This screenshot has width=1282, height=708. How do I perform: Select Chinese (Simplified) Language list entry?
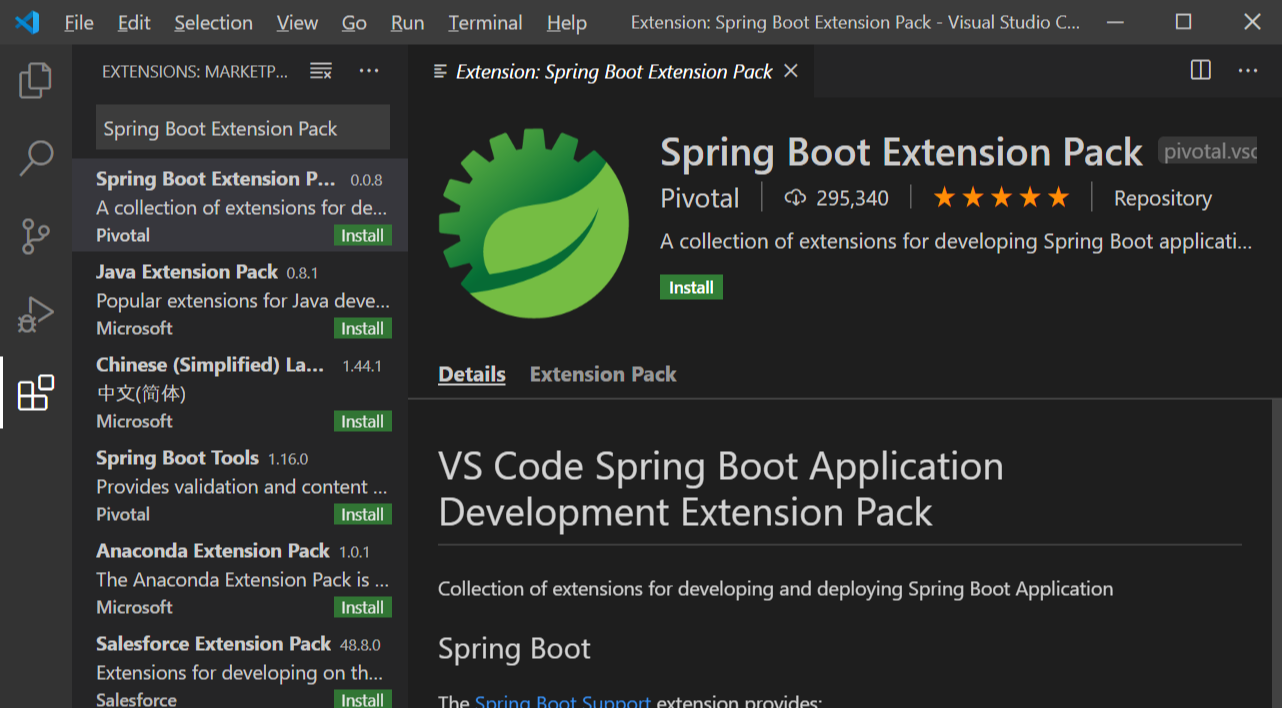pyautogui.click(x=240, y=391)
